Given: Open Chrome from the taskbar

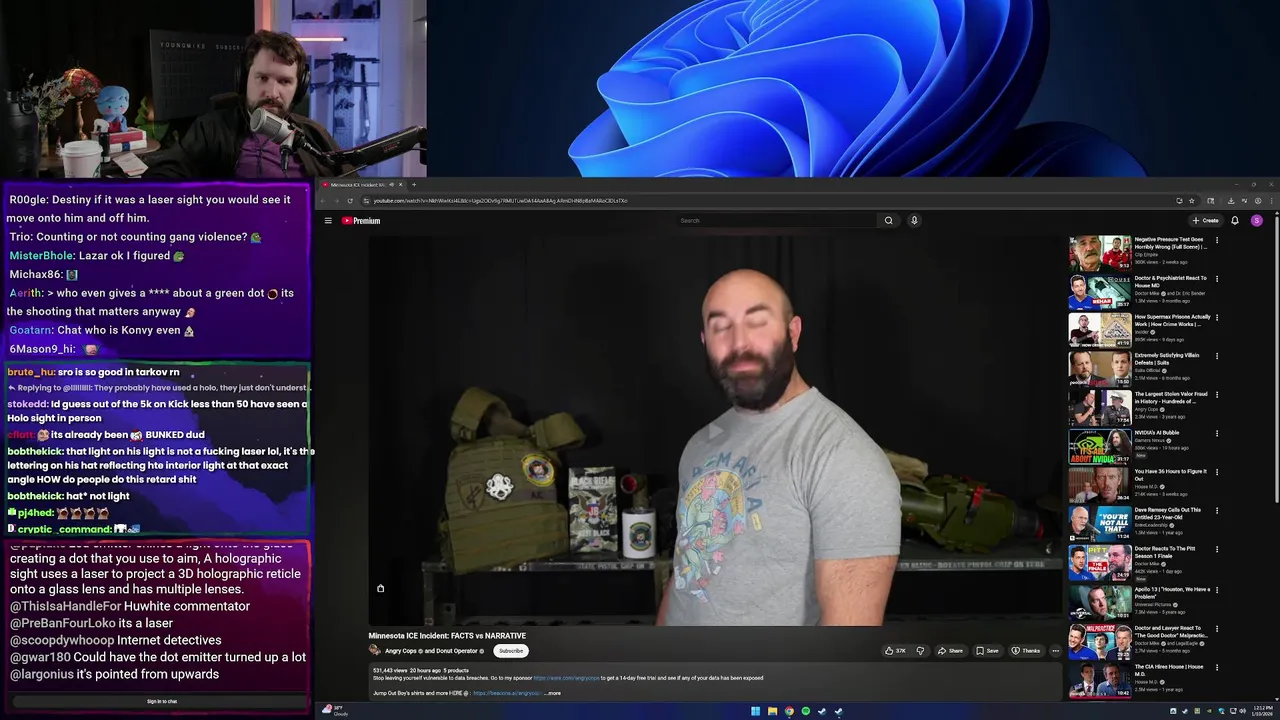Looking at the screenshot, I should pos(789,711).
